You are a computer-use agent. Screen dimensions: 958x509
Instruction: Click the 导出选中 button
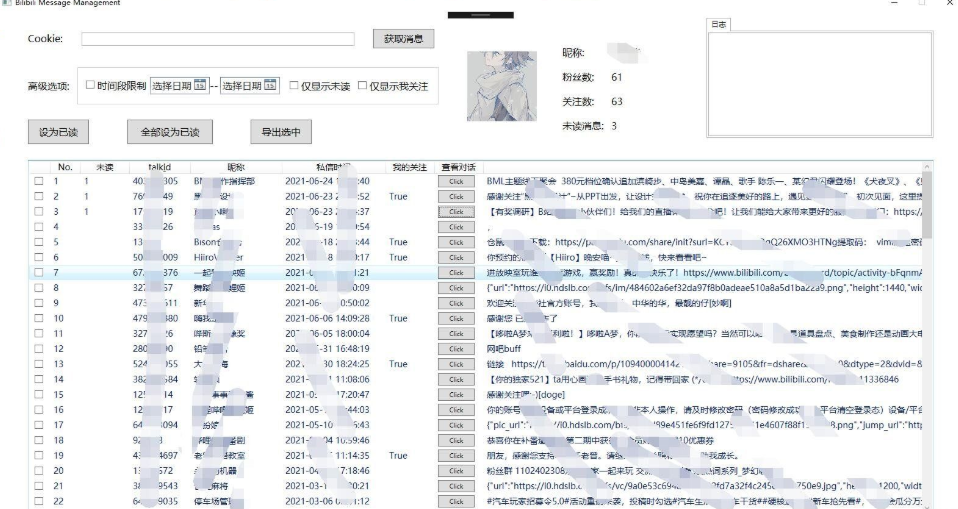[281, 132]
